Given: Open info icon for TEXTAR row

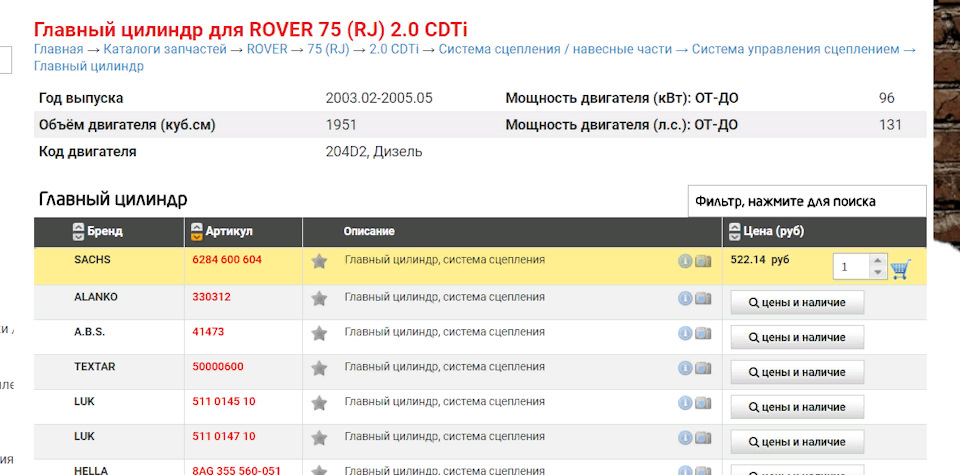Looking at the screenshot, I should coord(685,368).
